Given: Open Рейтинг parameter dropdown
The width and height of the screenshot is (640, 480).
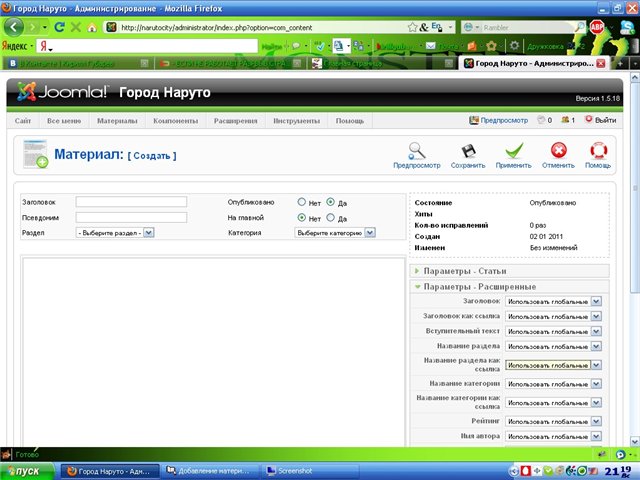Looking at the screenshot, I should (x=553, y=421).
